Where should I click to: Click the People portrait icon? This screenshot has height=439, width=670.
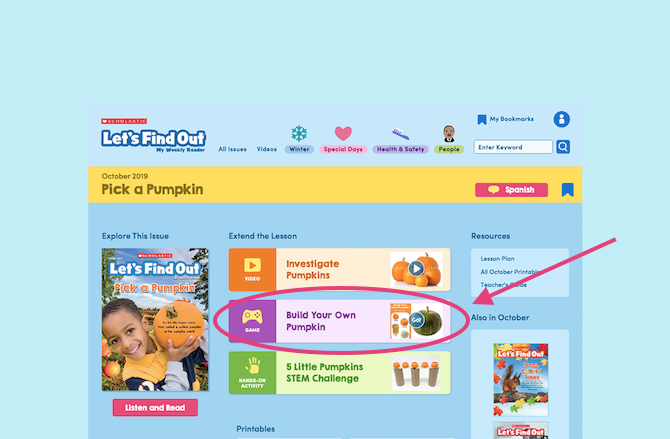coord(449,133)
